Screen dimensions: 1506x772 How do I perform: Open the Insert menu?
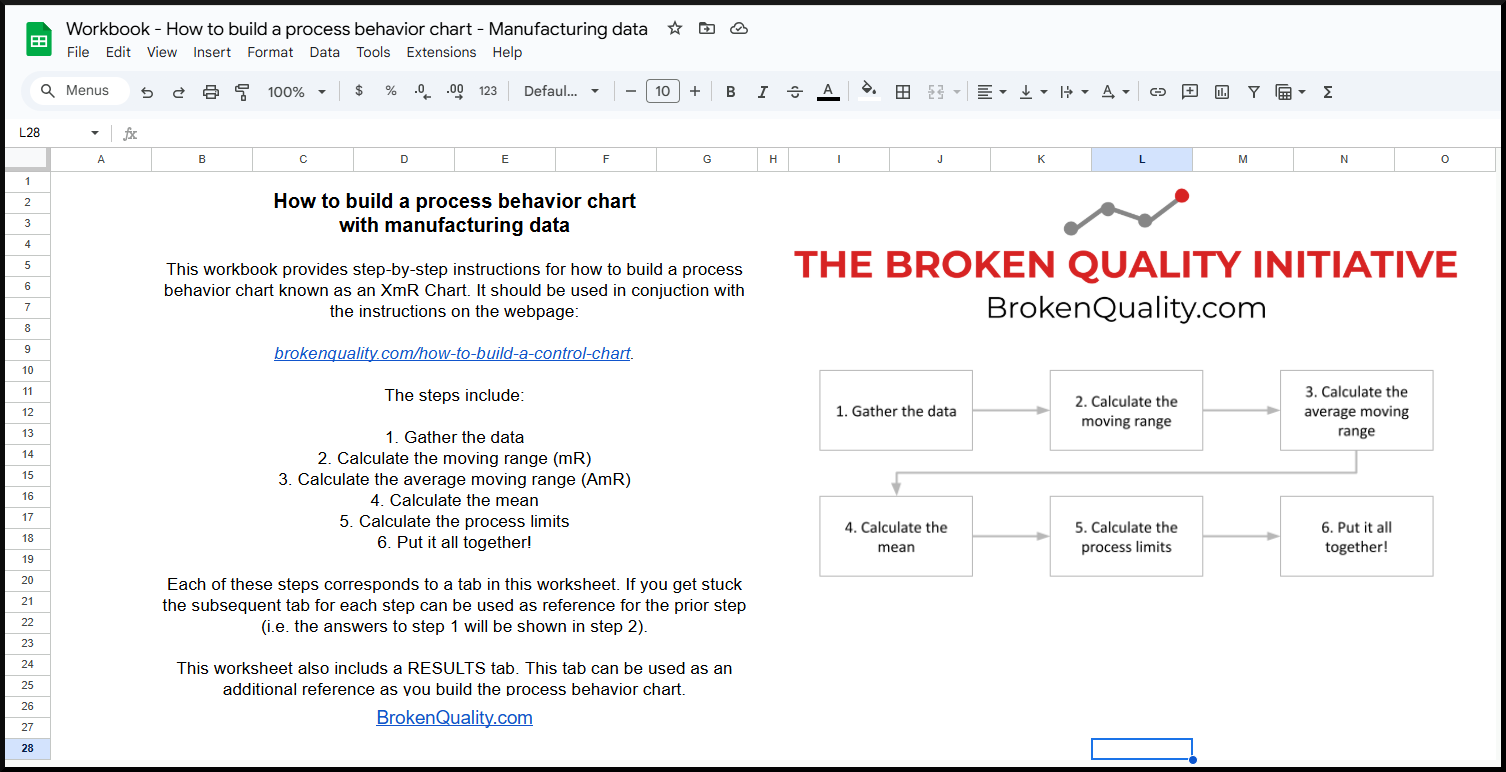coord(212,52)
